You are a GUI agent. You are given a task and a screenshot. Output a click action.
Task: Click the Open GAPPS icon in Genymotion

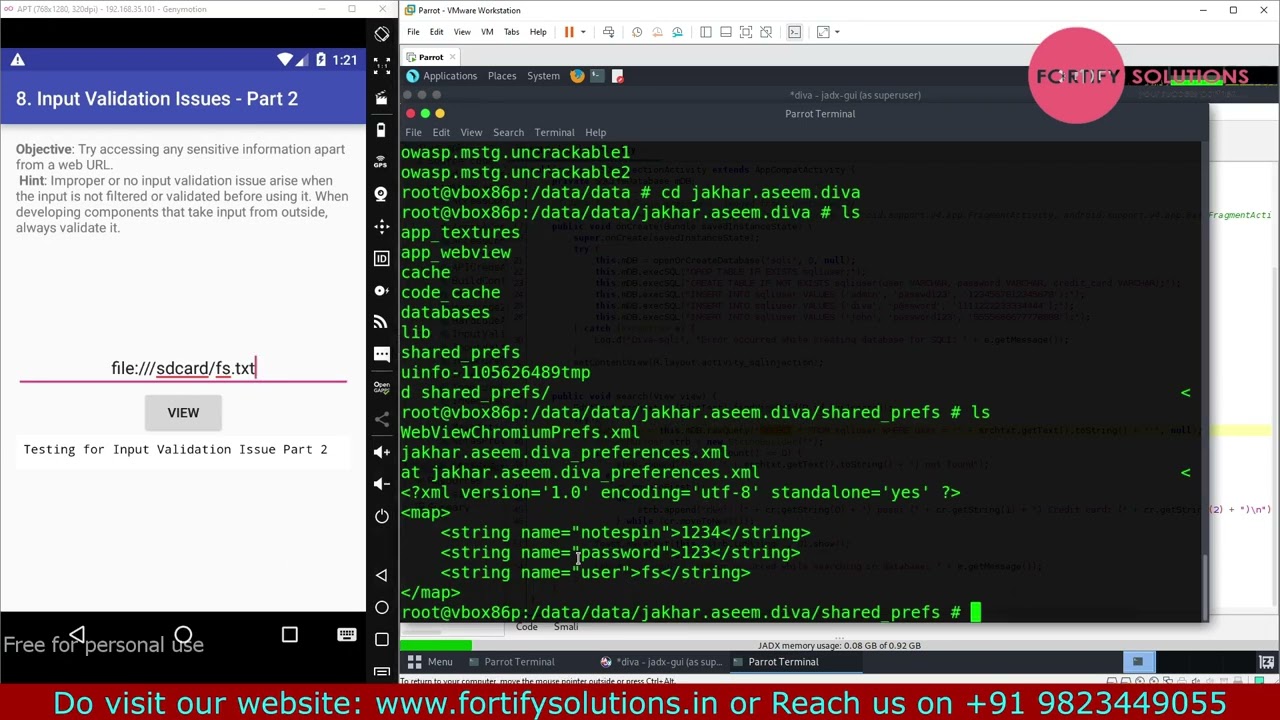382,387
